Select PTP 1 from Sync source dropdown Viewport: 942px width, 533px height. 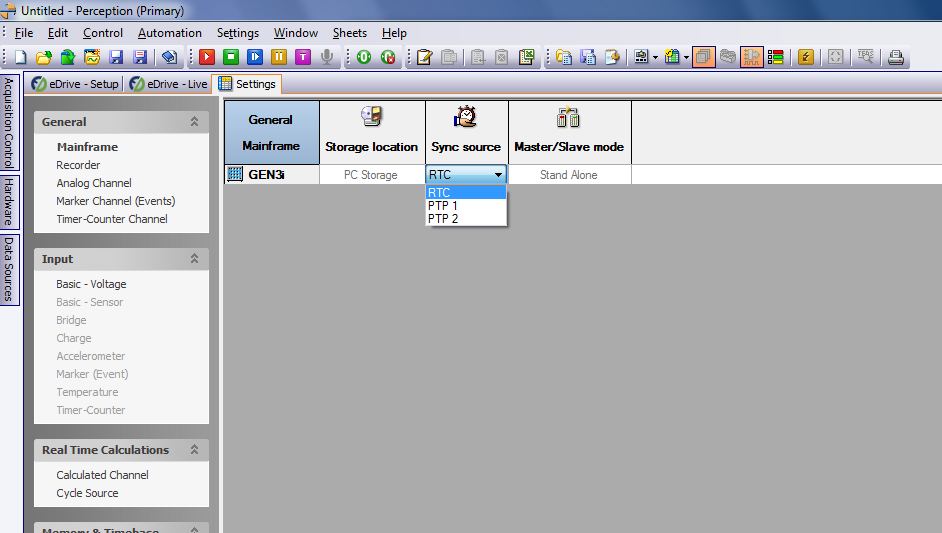(x=443, y=206)
